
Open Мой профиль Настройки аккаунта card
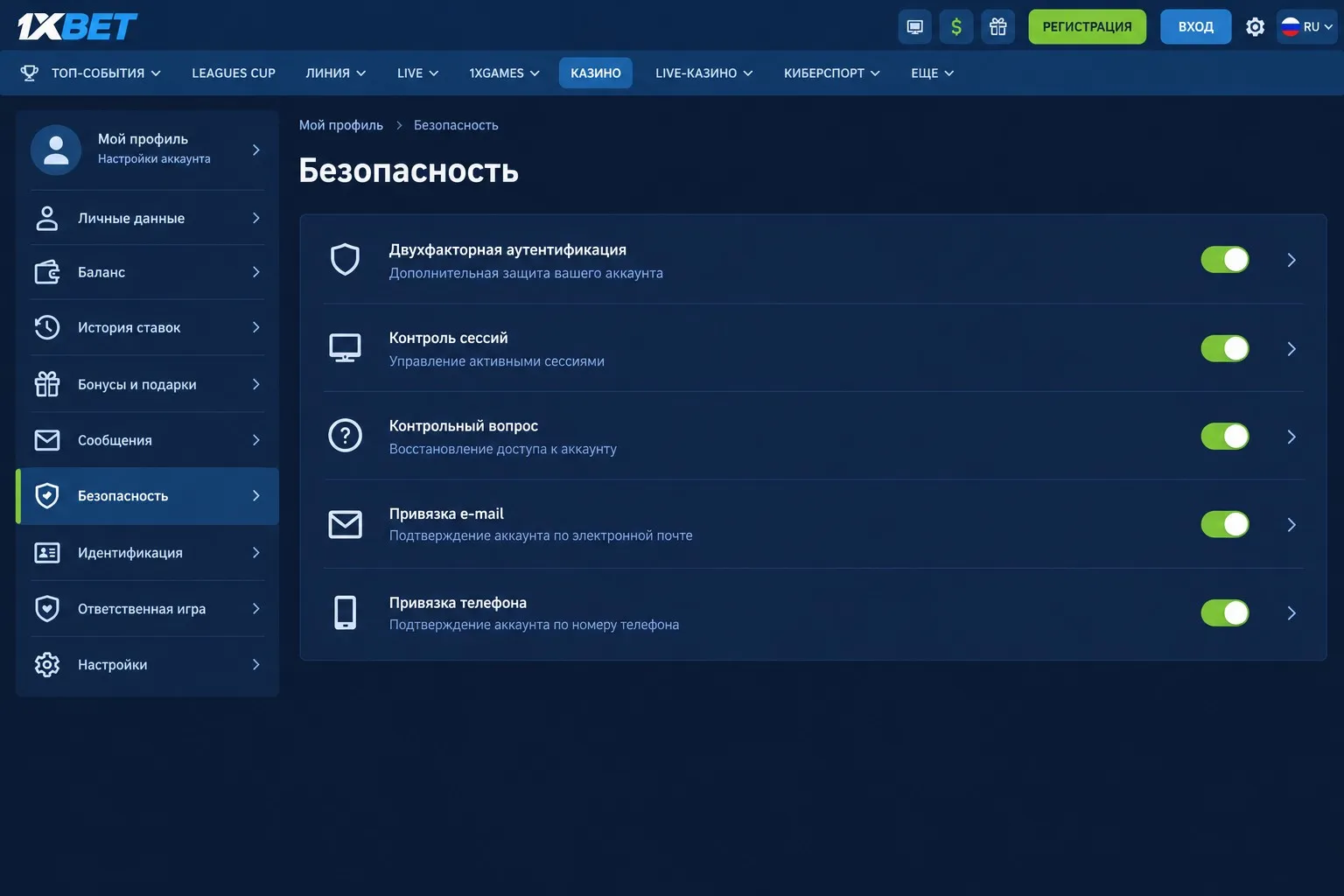tap(147, 150)
